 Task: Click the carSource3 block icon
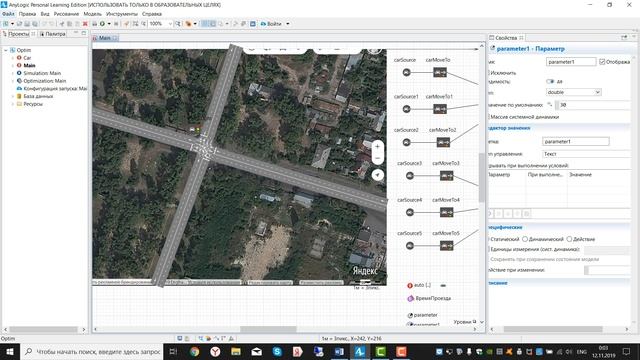coord(409,176)
